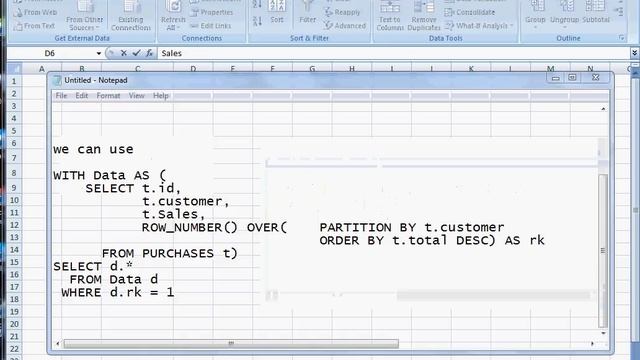Click Notepad horizontal scrollbar thumb

pos(231,344)
